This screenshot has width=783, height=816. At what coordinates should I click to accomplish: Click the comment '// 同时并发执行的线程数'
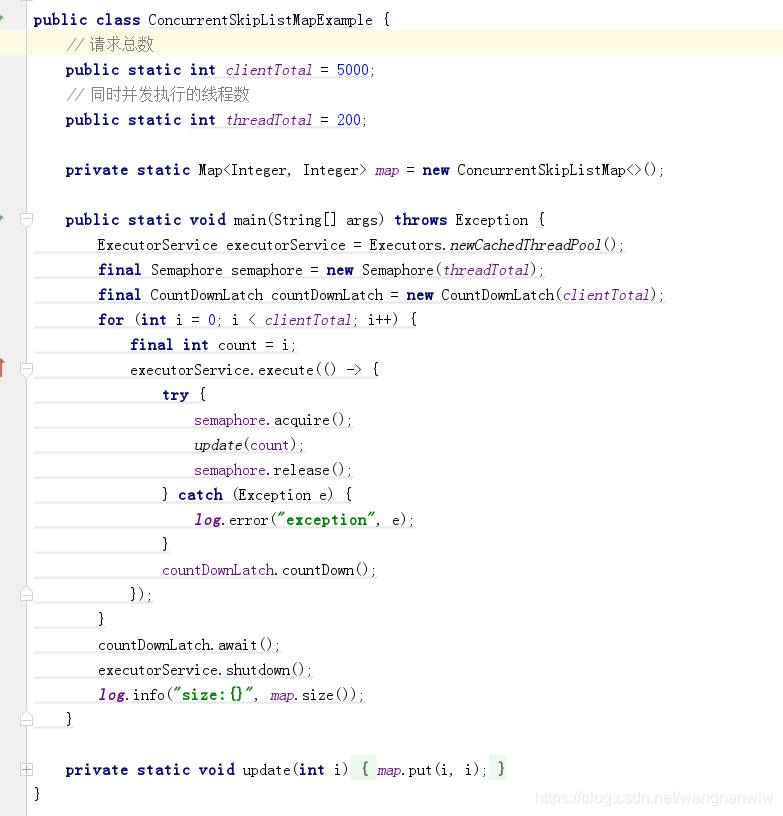tap(158, 95)
